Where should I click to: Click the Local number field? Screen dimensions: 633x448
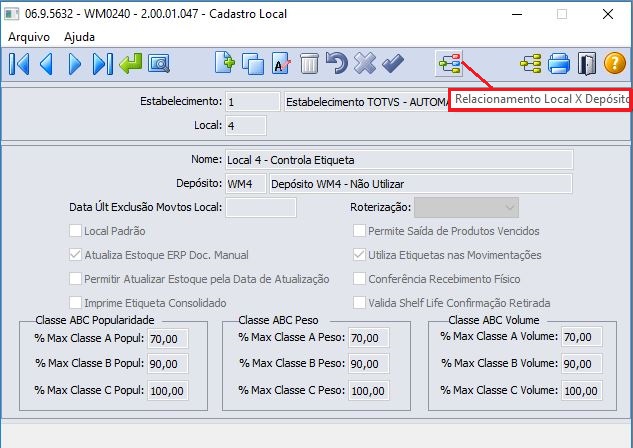tap(246, 126)
